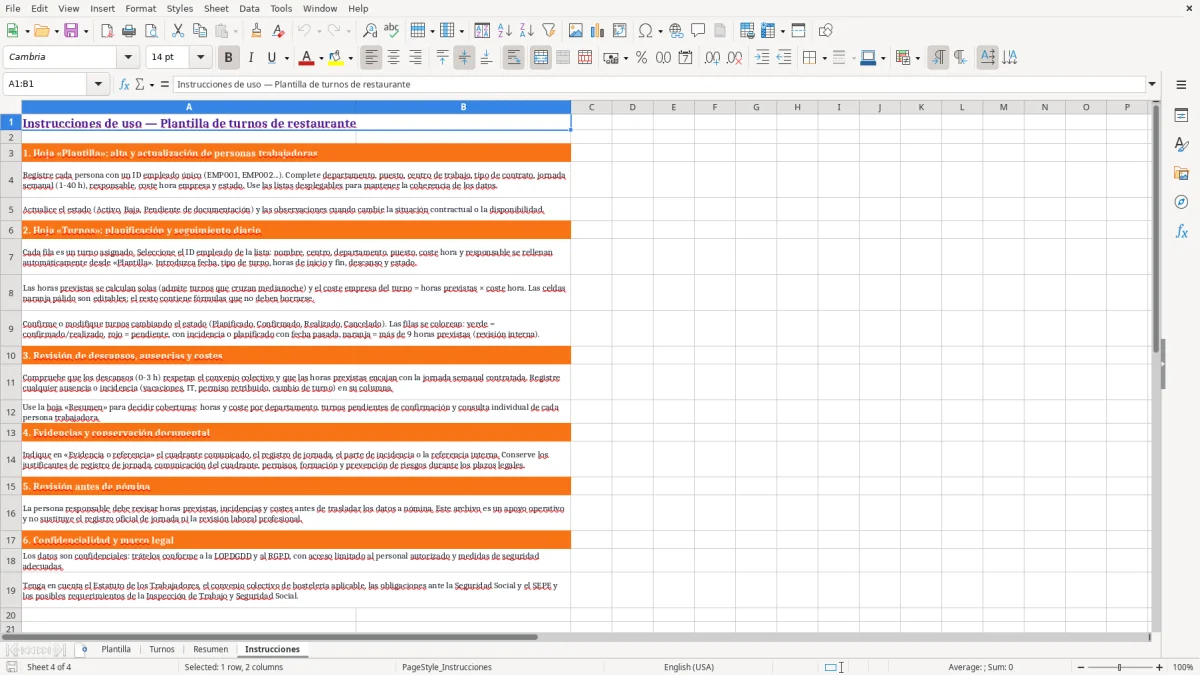The height and width of the screenshot is (675, 1200).
Task: Open sidebar Gallery deck
Action: 1181,173
